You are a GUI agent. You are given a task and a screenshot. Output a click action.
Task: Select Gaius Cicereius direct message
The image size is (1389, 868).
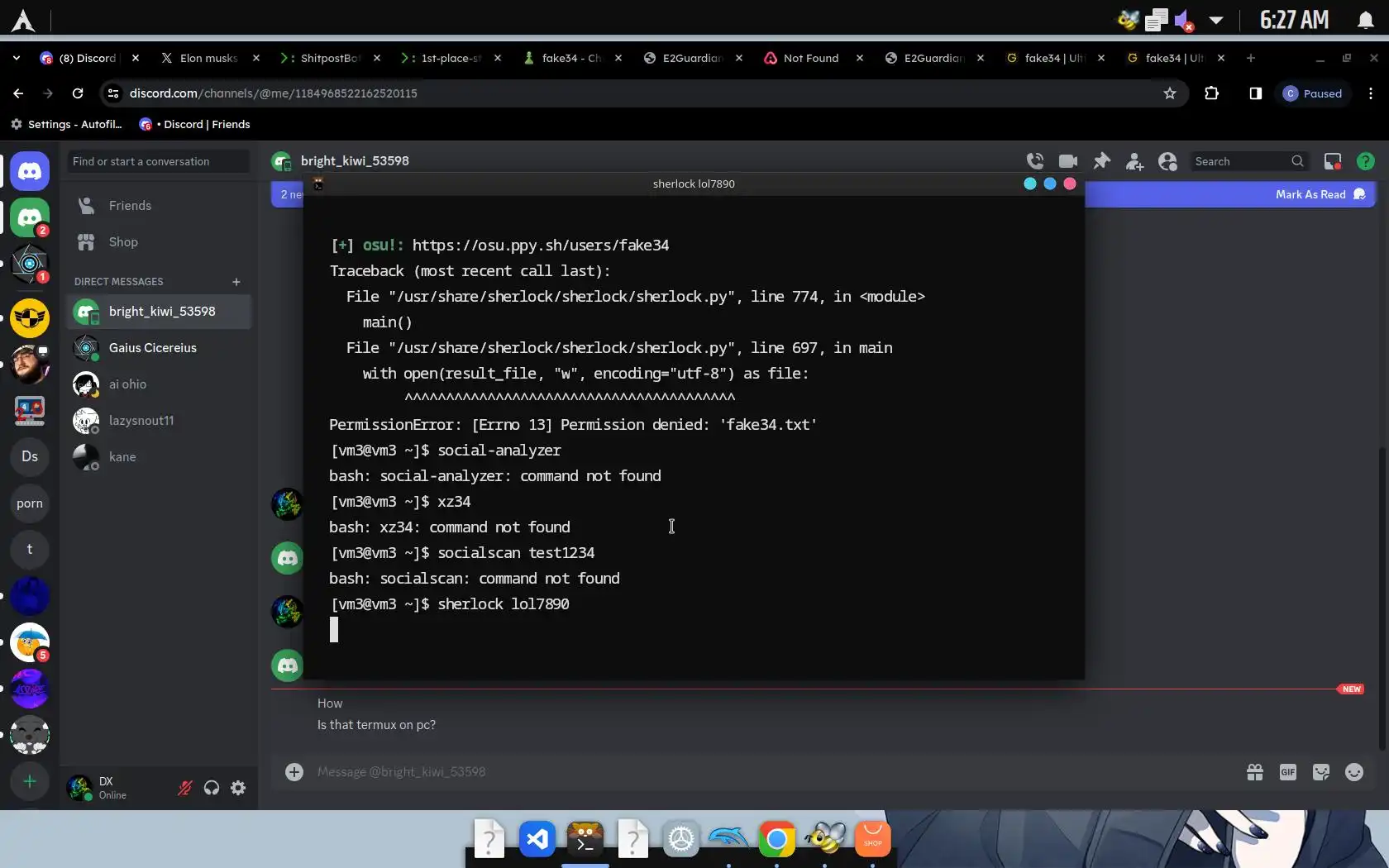coord(159,348)
